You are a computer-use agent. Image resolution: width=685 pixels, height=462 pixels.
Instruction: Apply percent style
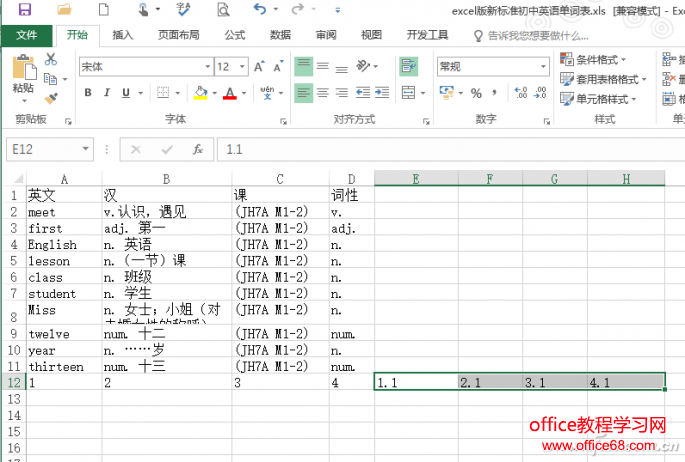476,93
